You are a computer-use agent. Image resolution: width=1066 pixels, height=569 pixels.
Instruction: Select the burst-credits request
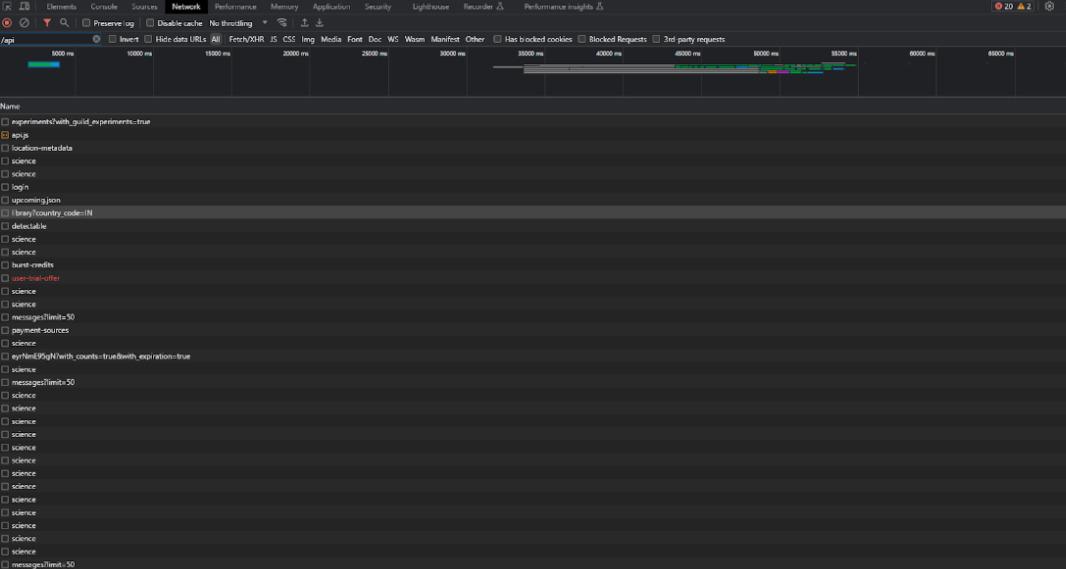click(x=533, y=265)
